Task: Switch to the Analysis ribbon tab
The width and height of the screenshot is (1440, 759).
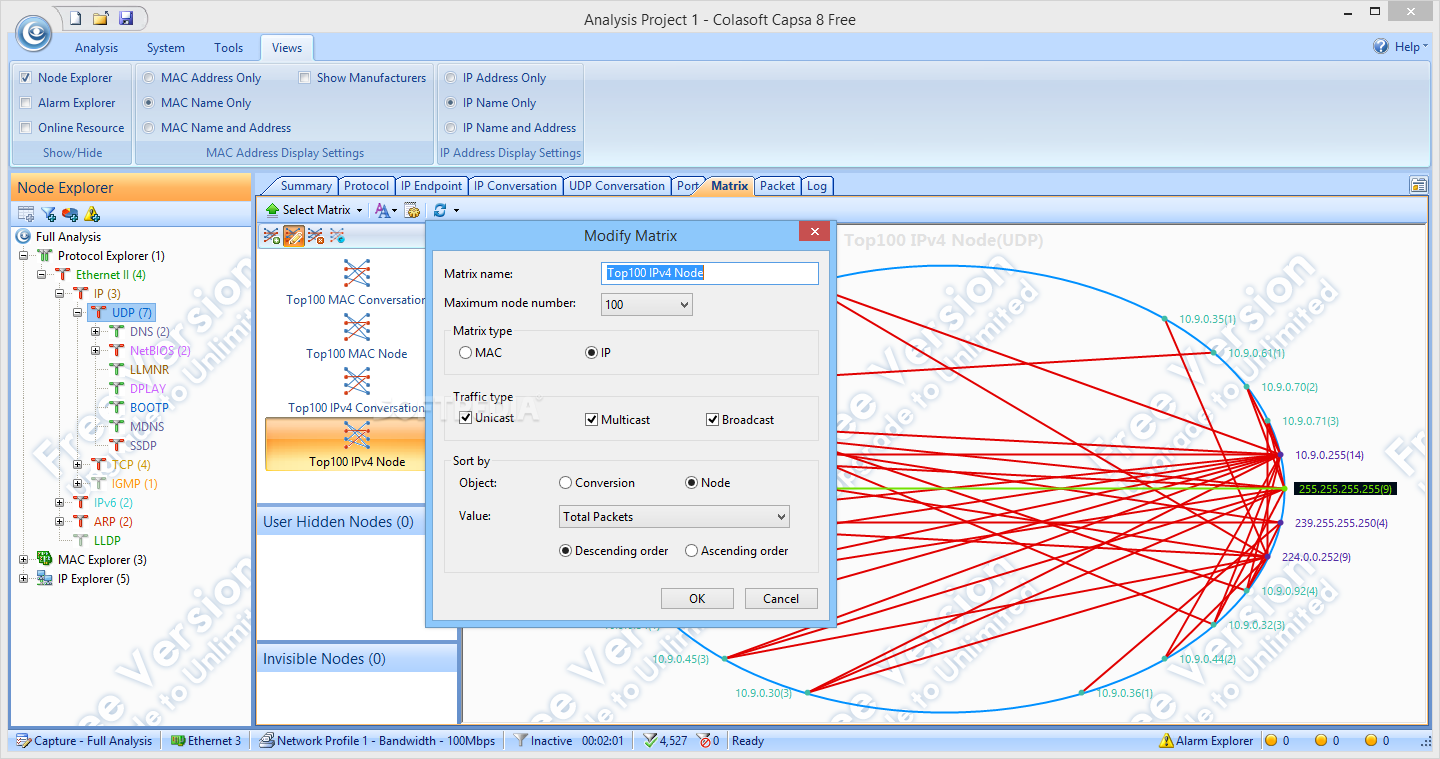Action: (96, 47)
